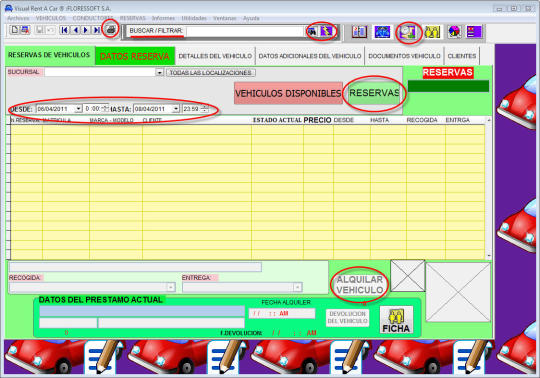Screen dimensions: 540x378
Task: Open the Archivos menu
Action: [19, 18]
